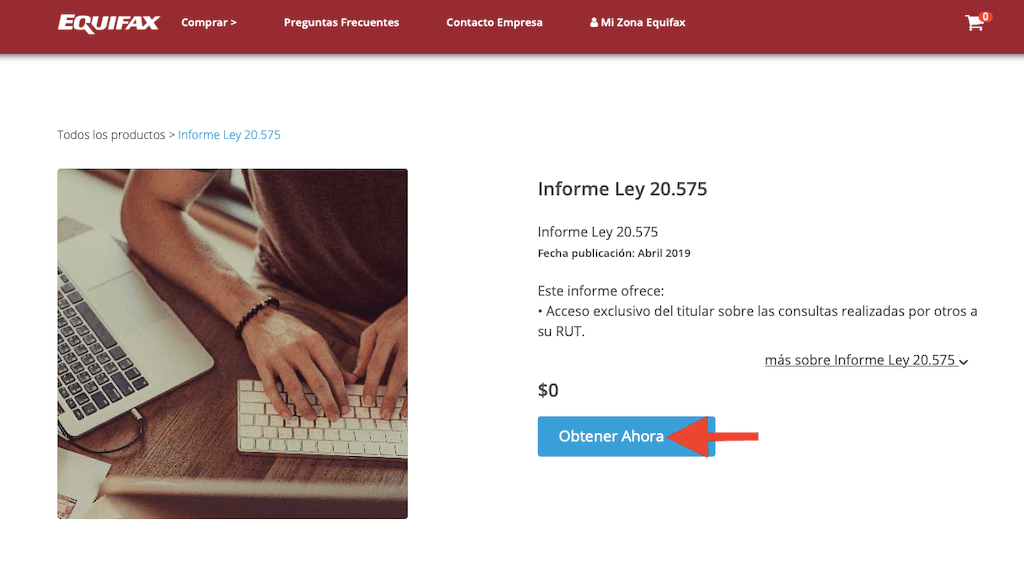The height and width of the screenshot is (573, 1024).
Task: Click the Informe Ley 20.575 product heading
Action: [622, 189]
